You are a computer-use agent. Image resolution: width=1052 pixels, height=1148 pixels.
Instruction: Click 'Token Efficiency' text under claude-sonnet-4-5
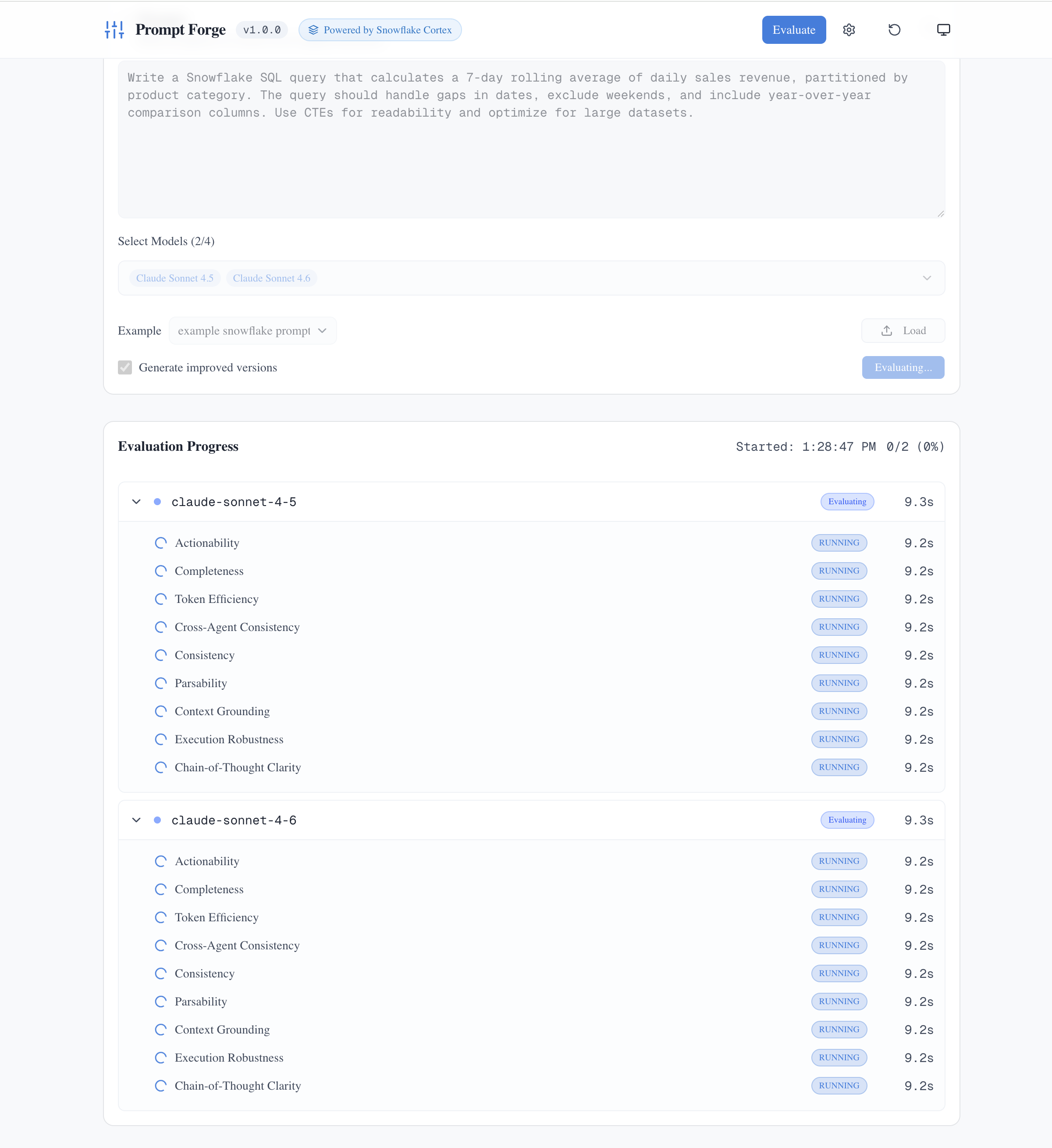[217, 599]
